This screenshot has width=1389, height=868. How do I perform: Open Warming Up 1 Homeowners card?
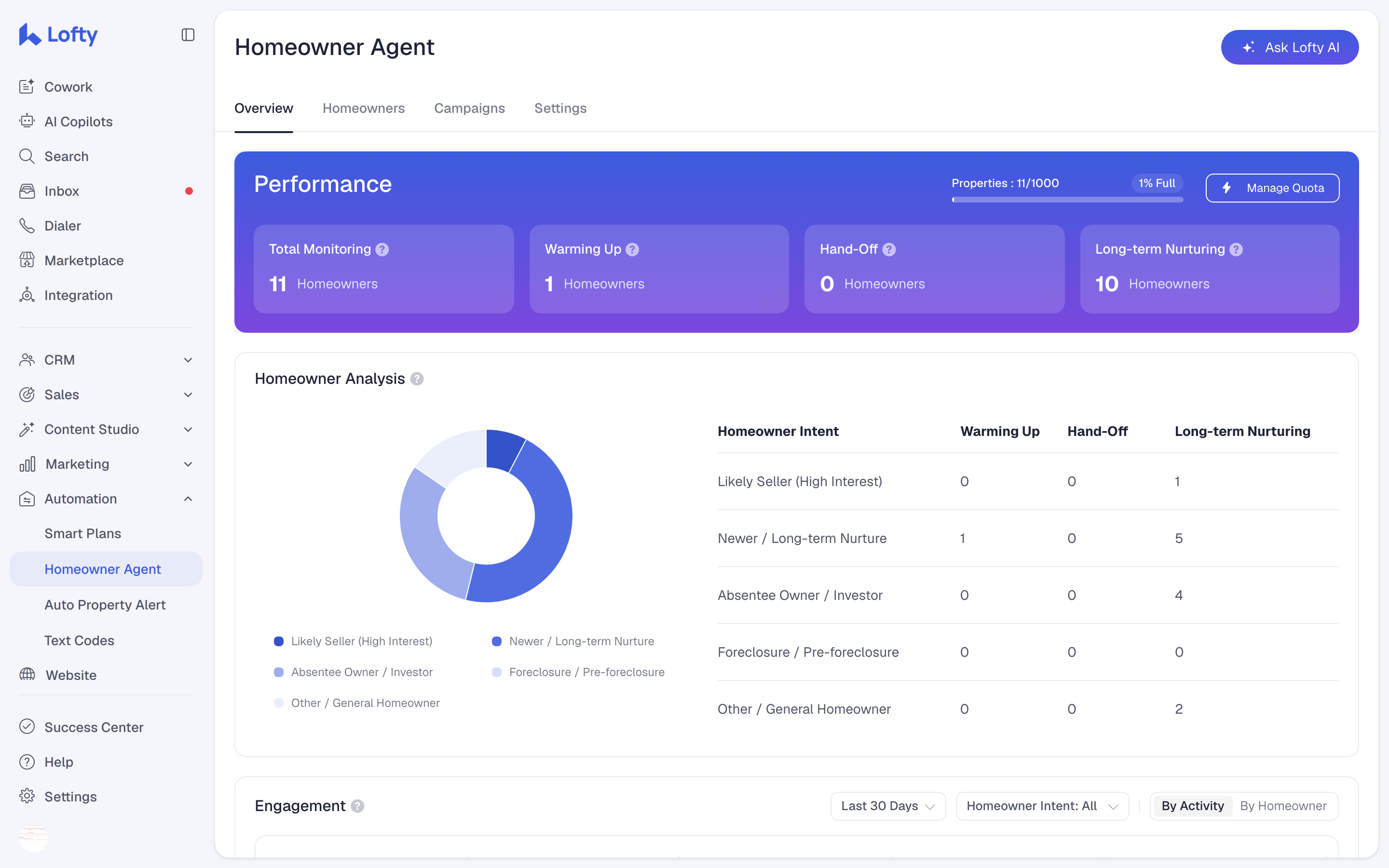pos(658,269)
